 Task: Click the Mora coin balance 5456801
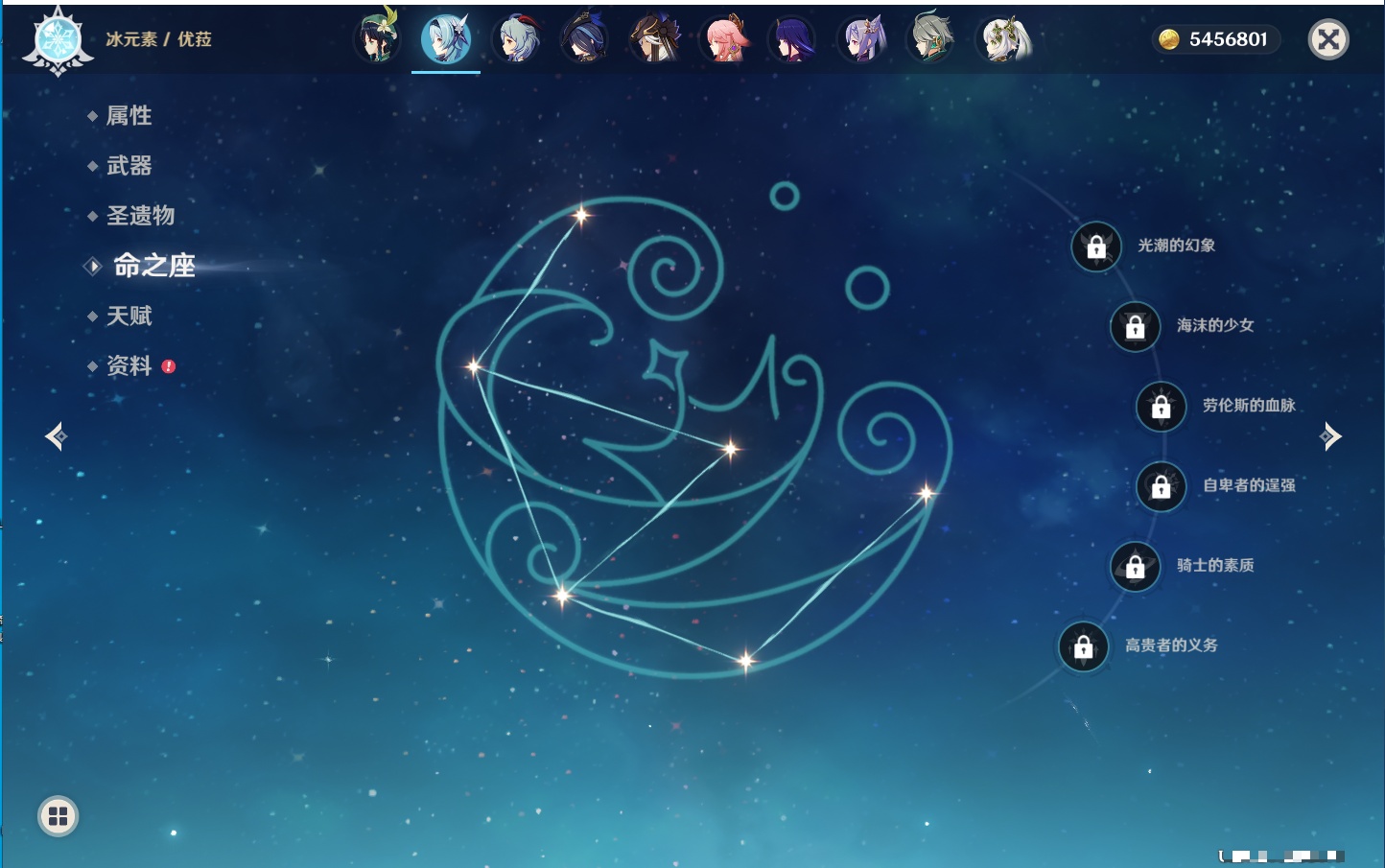coord(1214,39)
